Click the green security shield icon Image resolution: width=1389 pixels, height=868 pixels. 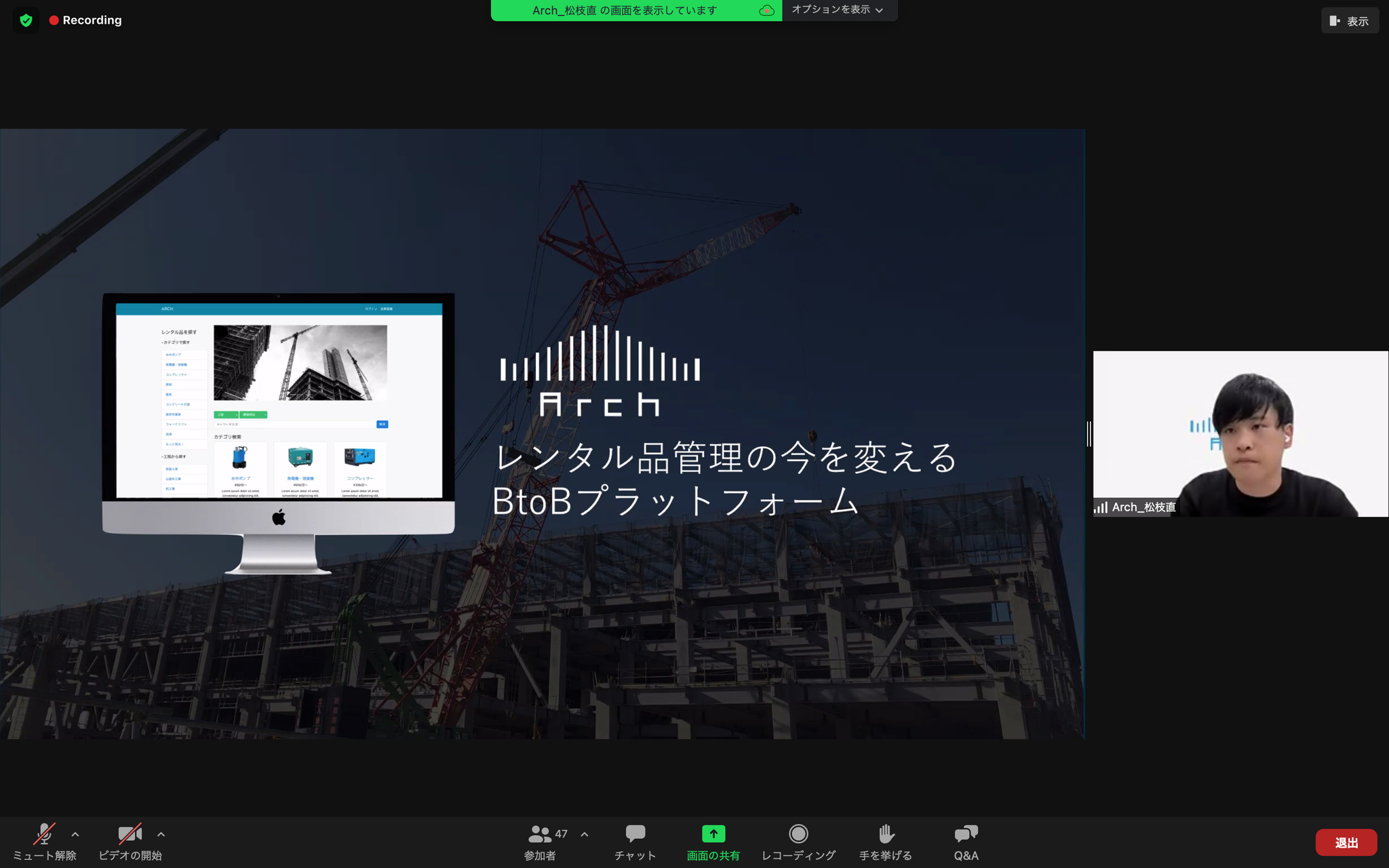25,20
